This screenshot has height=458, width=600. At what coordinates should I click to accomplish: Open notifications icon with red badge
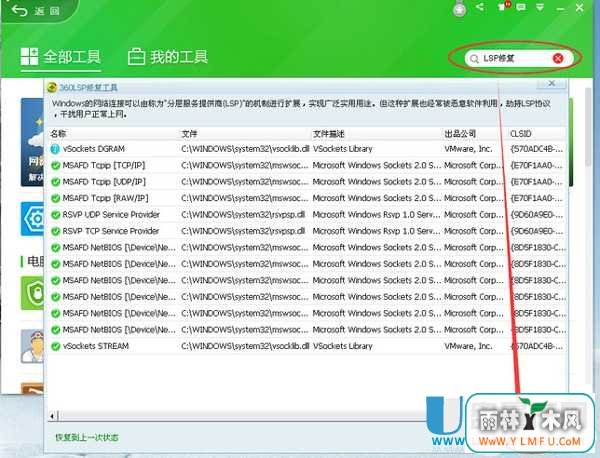[x=504, y=7]
